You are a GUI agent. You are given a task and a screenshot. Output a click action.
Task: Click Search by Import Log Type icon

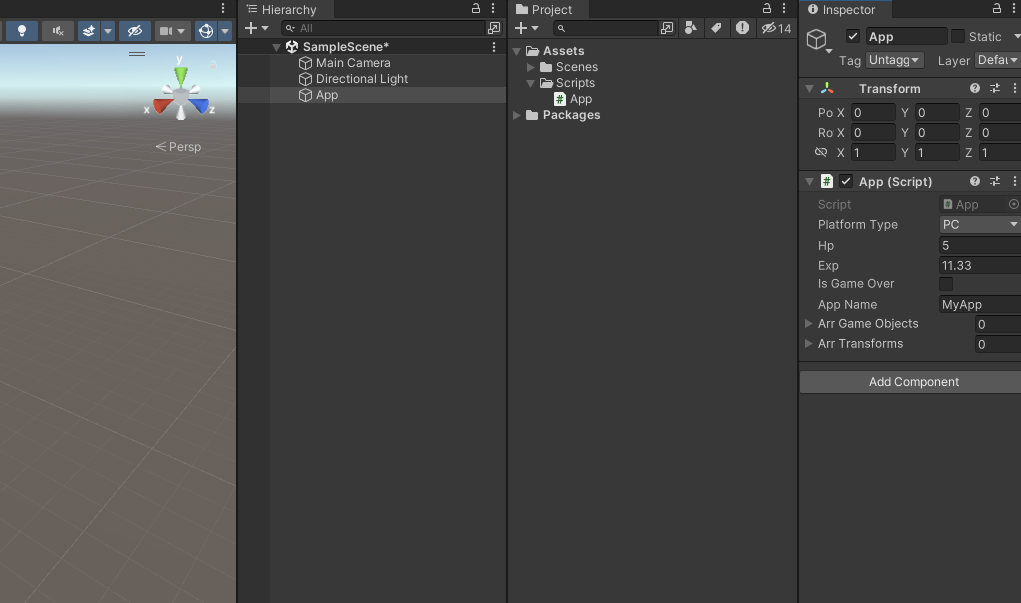pyautogui.click(x=742, y=28)
